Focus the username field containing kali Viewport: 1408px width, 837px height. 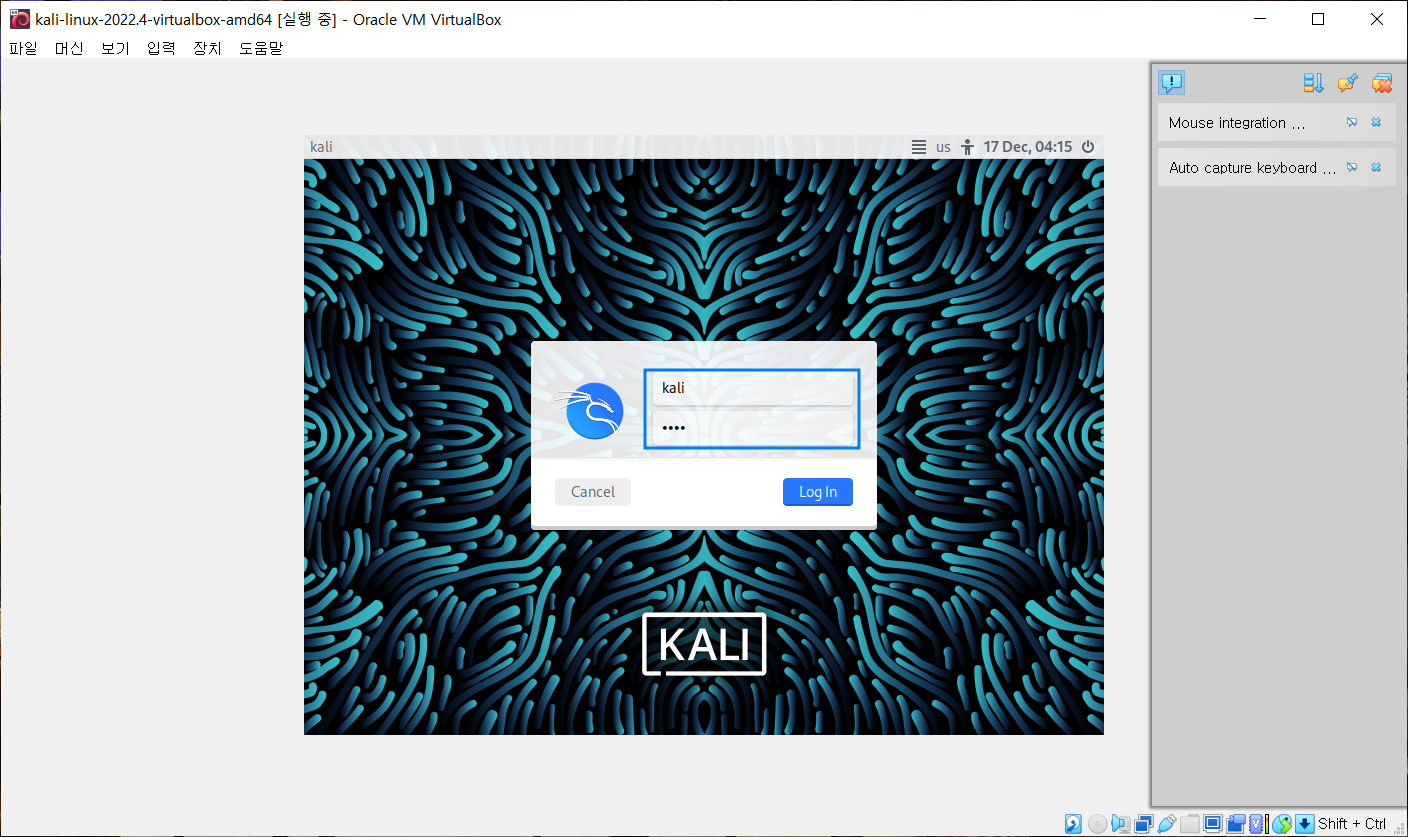point(753,388)
